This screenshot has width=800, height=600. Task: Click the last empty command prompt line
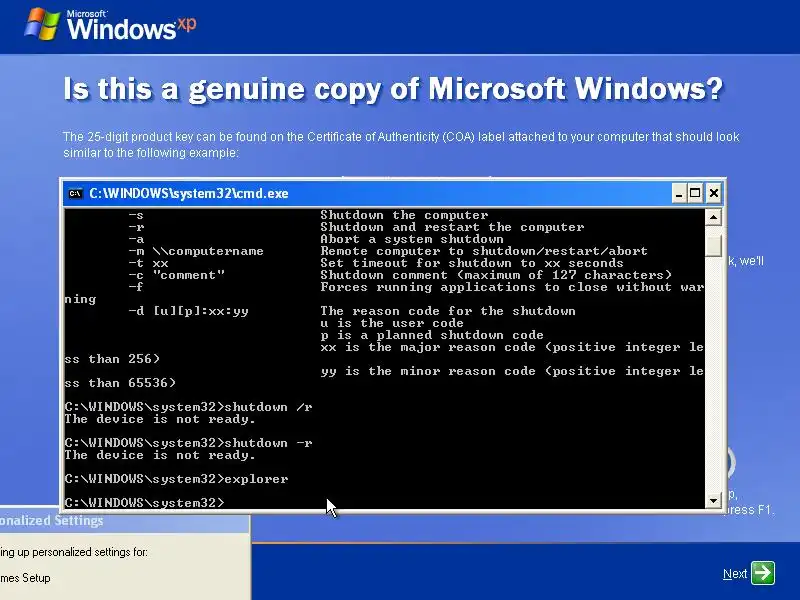click(x=144, y=503)
